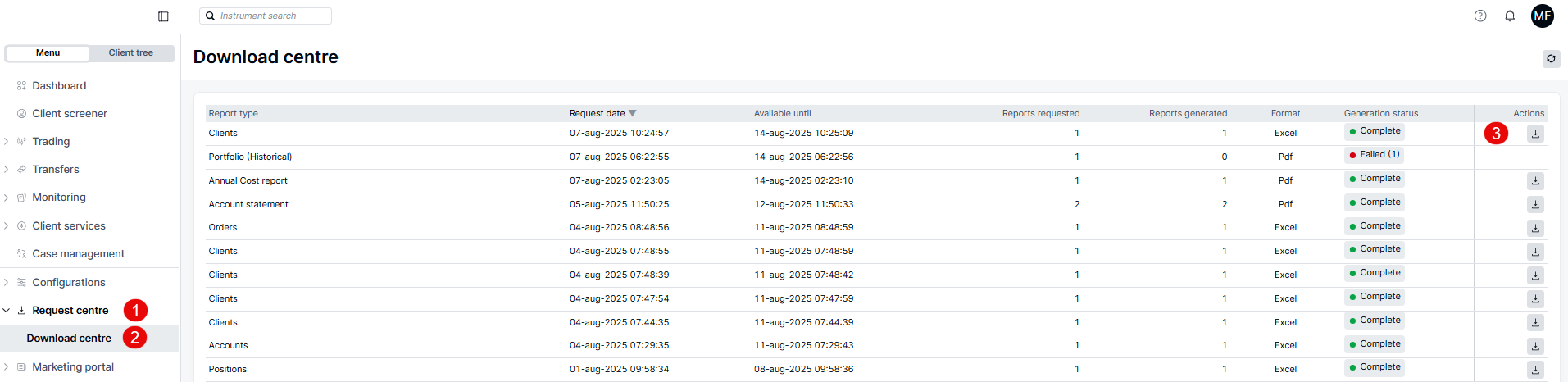Download the Orders Excel report

pyautogui.click(x=1535, y=228)
